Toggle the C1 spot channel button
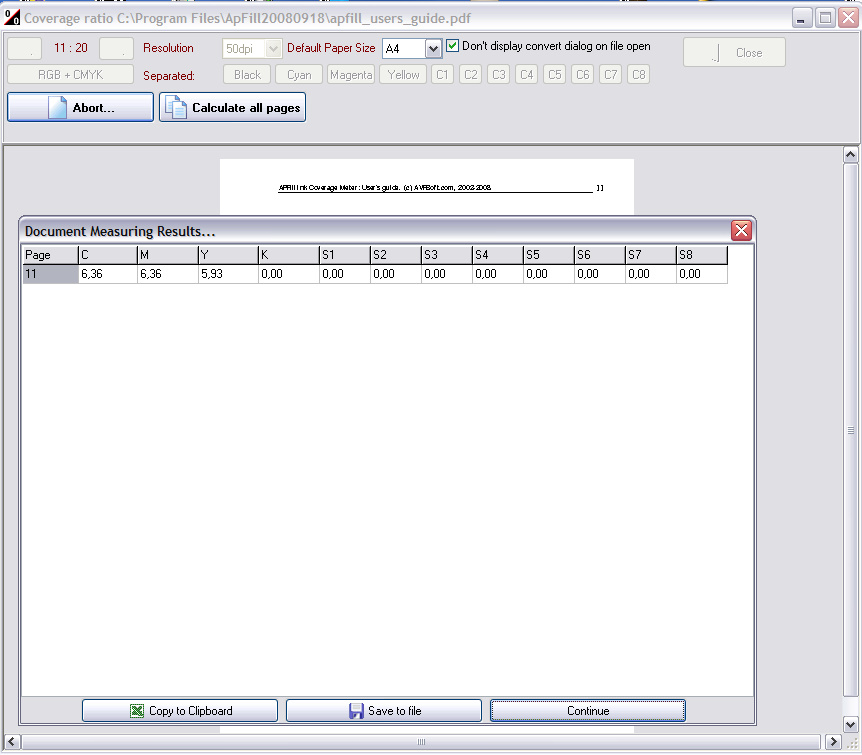This screenshot has width=862, height=755. point(443,75)
